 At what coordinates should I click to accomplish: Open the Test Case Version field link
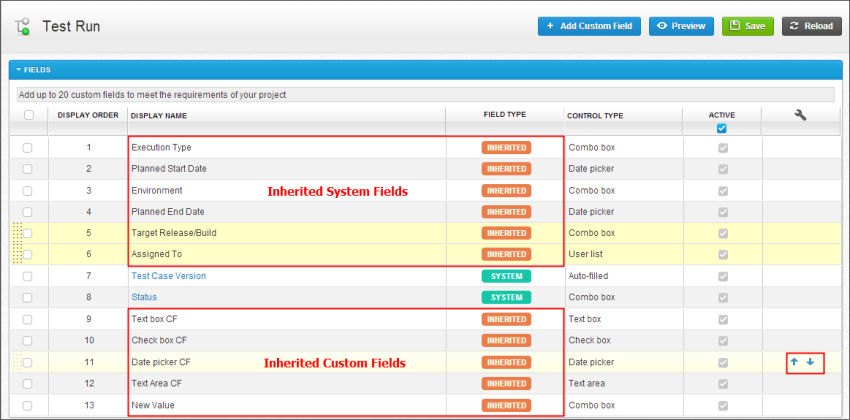[x=168, y=276]
